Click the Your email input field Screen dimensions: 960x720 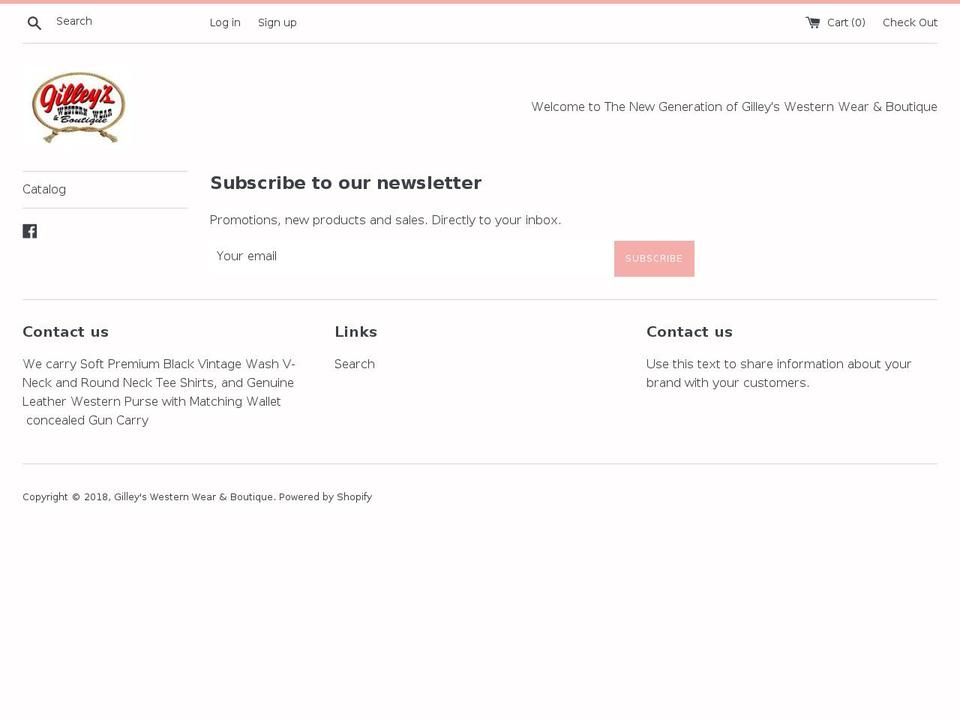tap(411, 257)
